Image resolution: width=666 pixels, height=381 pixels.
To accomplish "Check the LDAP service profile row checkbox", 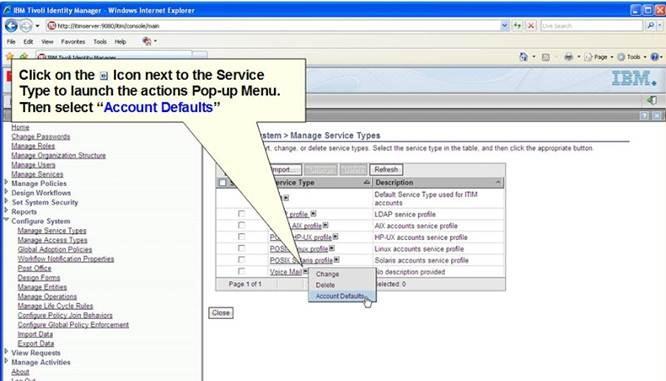I will tap(241, 214).
